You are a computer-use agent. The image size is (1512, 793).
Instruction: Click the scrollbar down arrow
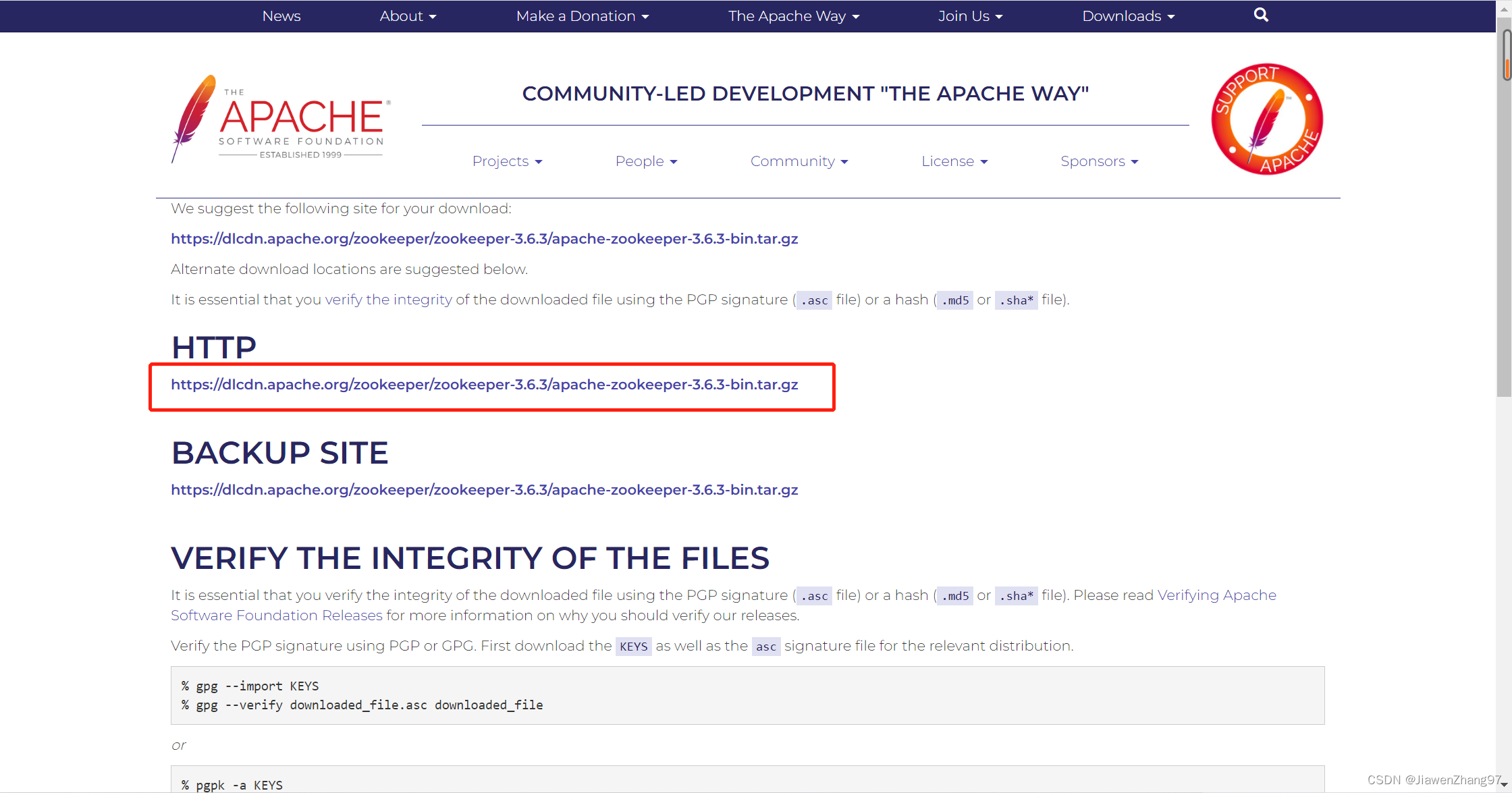click(x=1504, y=785)
